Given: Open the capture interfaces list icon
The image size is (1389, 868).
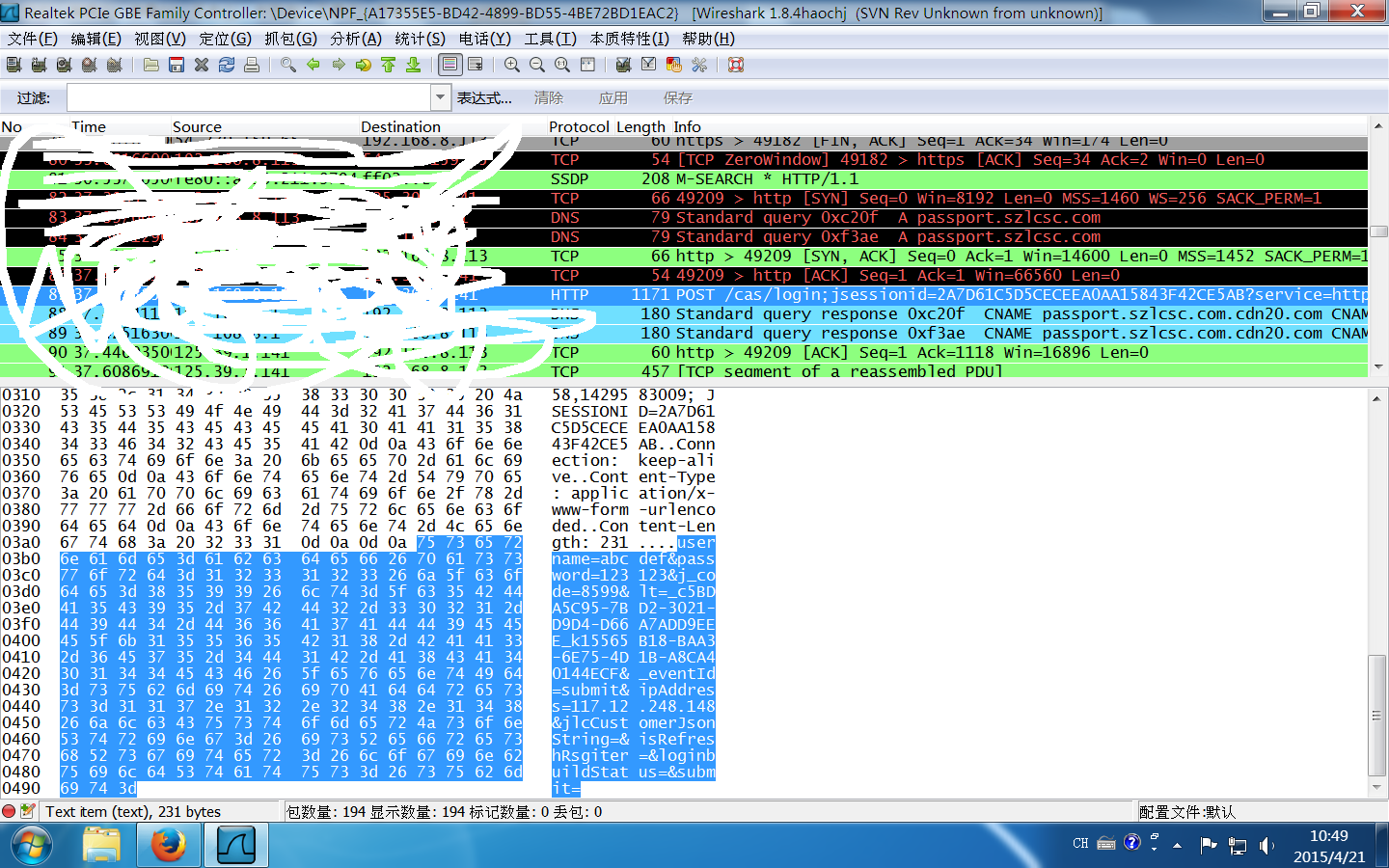Looking at the screenshot, I should pos(14,65).
